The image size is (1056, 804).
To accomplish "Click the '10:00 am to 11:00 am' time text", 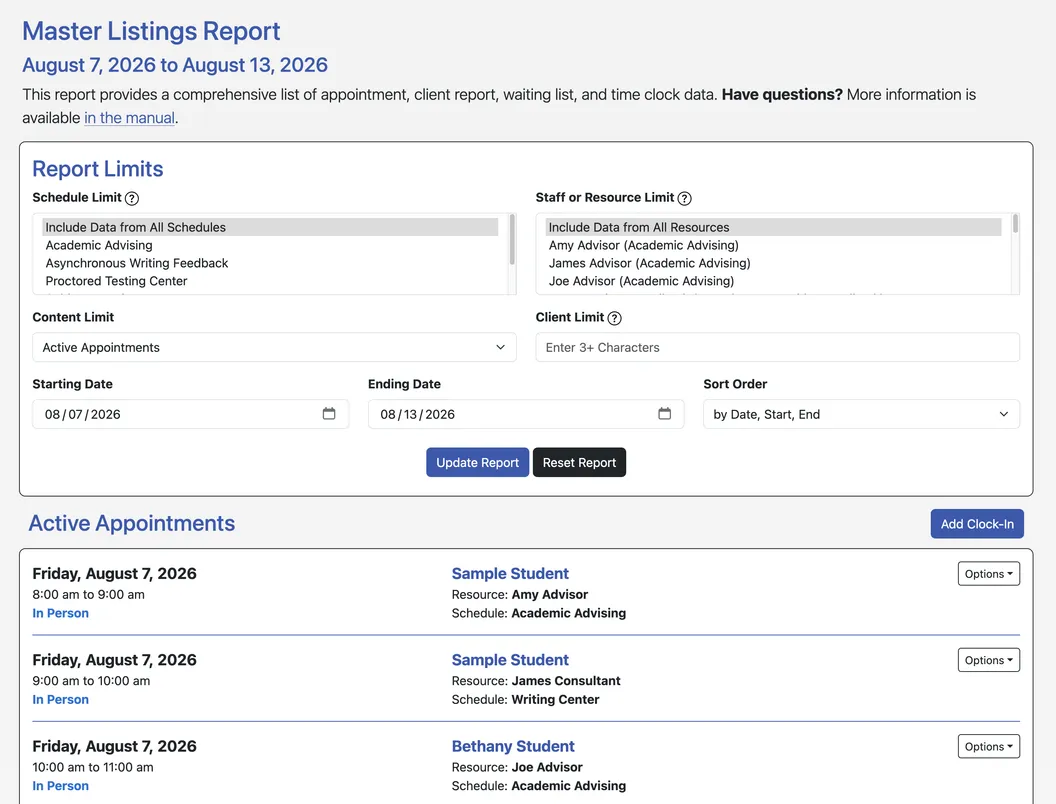I will pos(93,767).
